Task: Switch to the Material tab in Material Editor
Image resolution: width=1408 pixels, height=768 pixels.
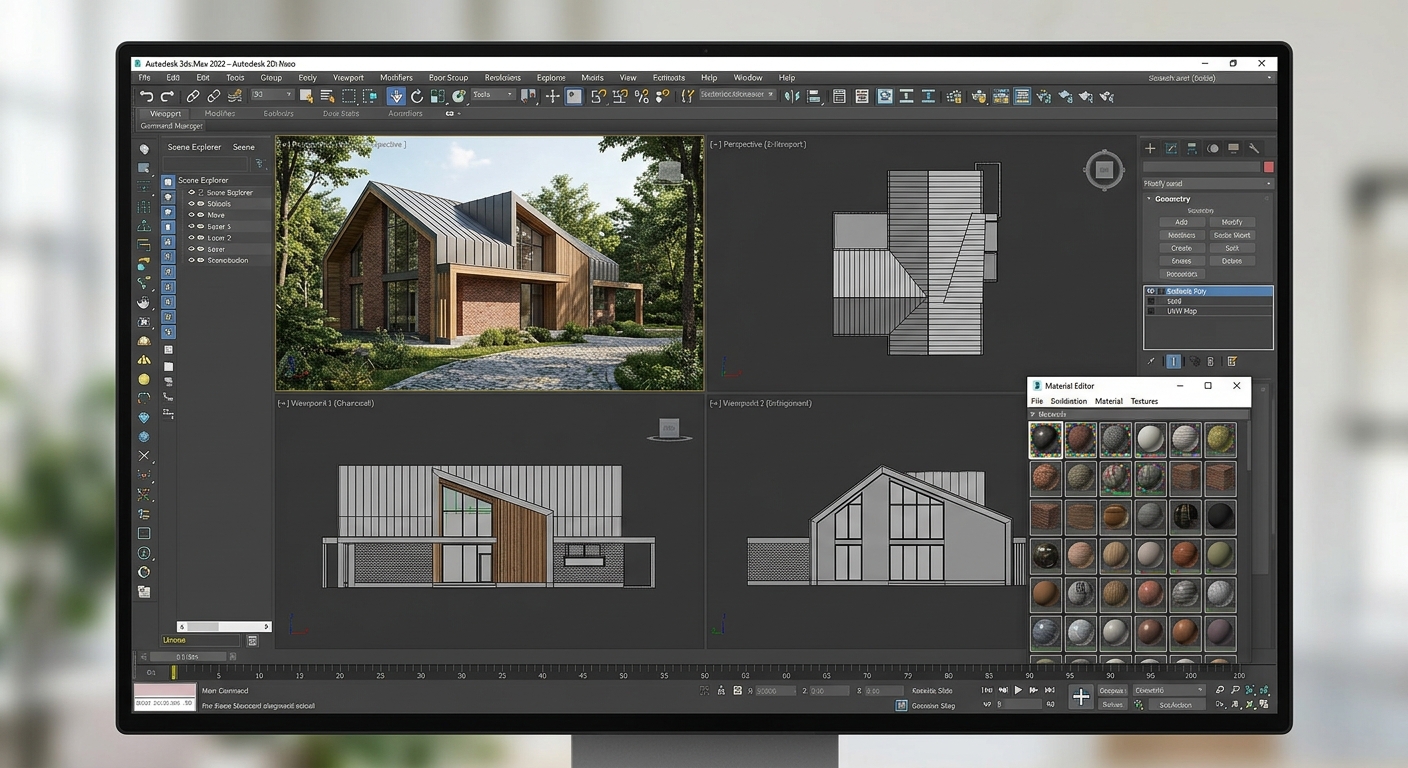Action: pyautogui.click(x=1109, y=401)
